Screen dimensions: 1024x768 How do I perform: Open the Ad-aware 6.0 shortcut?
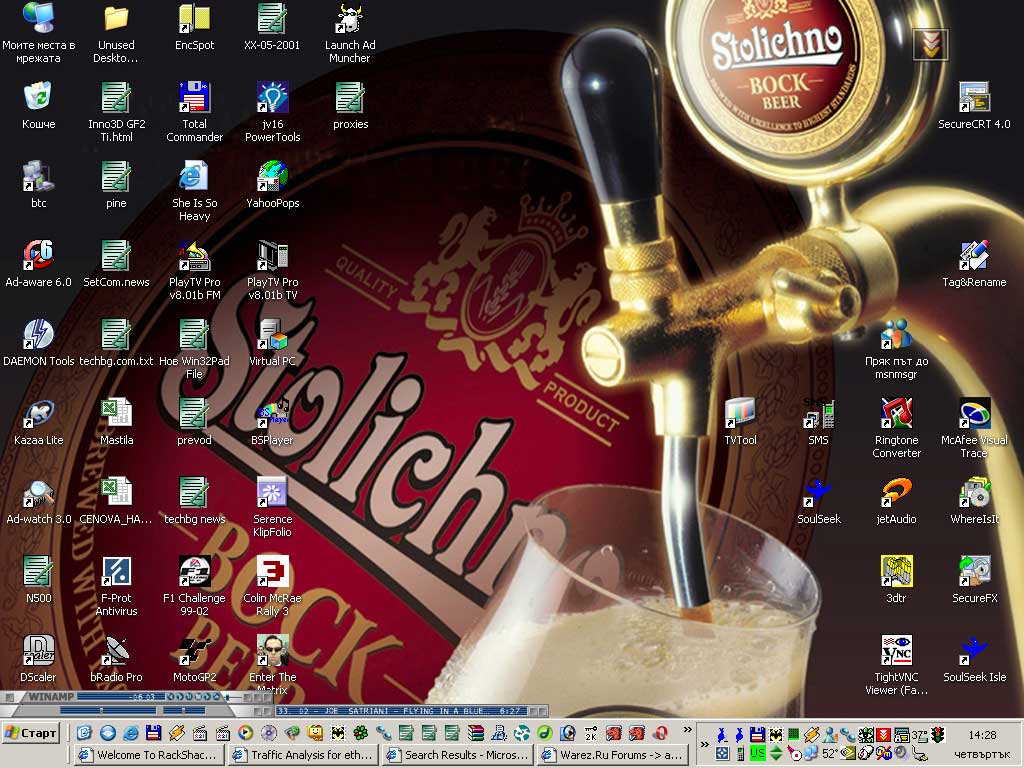coord(38,256)
